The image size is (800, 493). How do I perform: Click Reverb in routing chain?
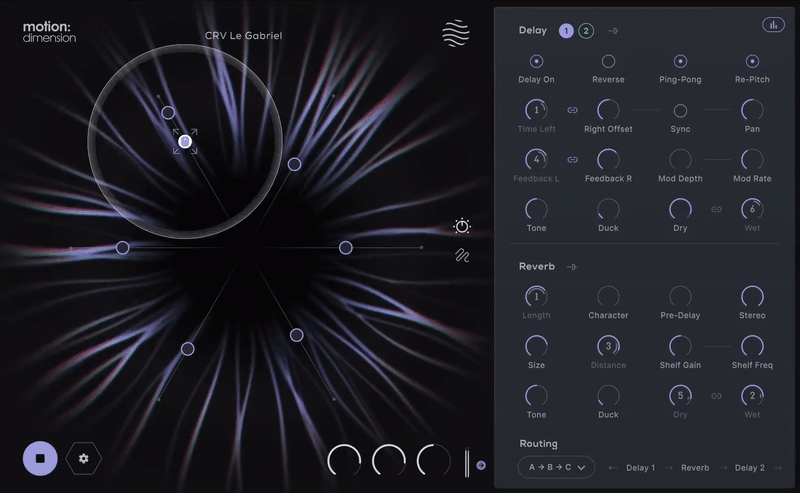pos(695,467)
